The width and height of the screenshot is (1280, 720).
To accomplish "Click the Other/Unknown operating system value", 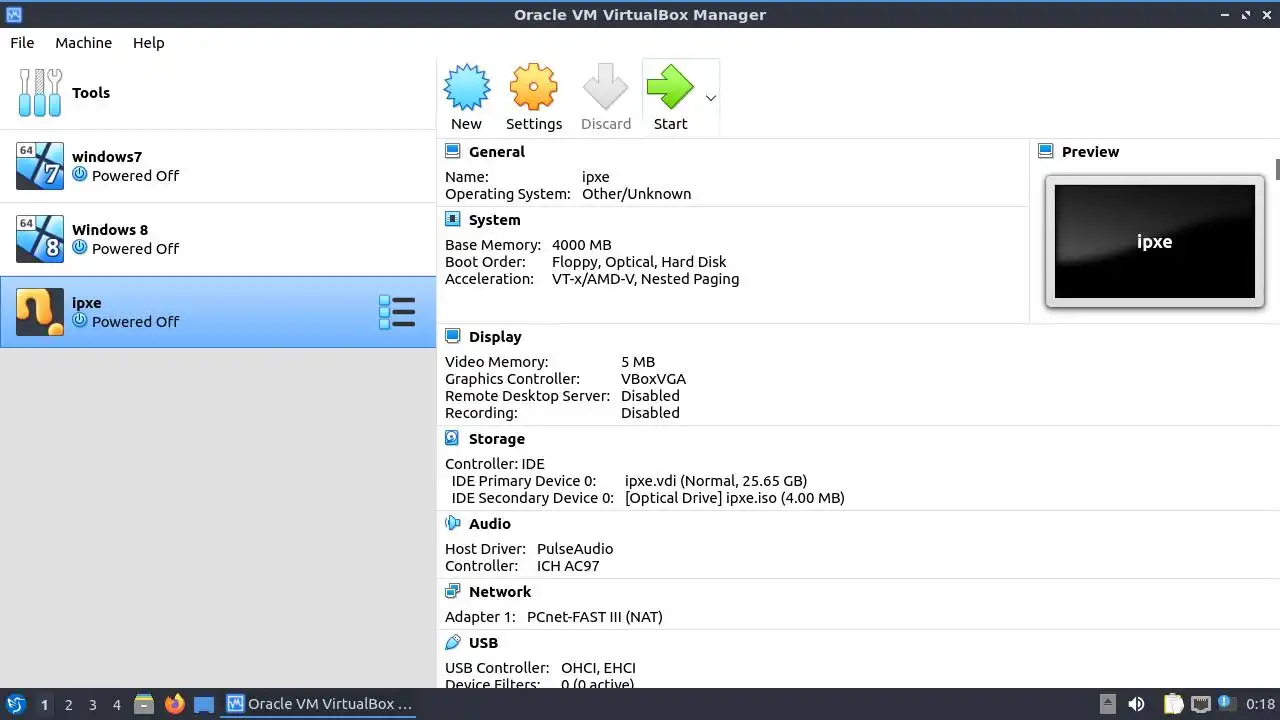I will tap(636, 194).
